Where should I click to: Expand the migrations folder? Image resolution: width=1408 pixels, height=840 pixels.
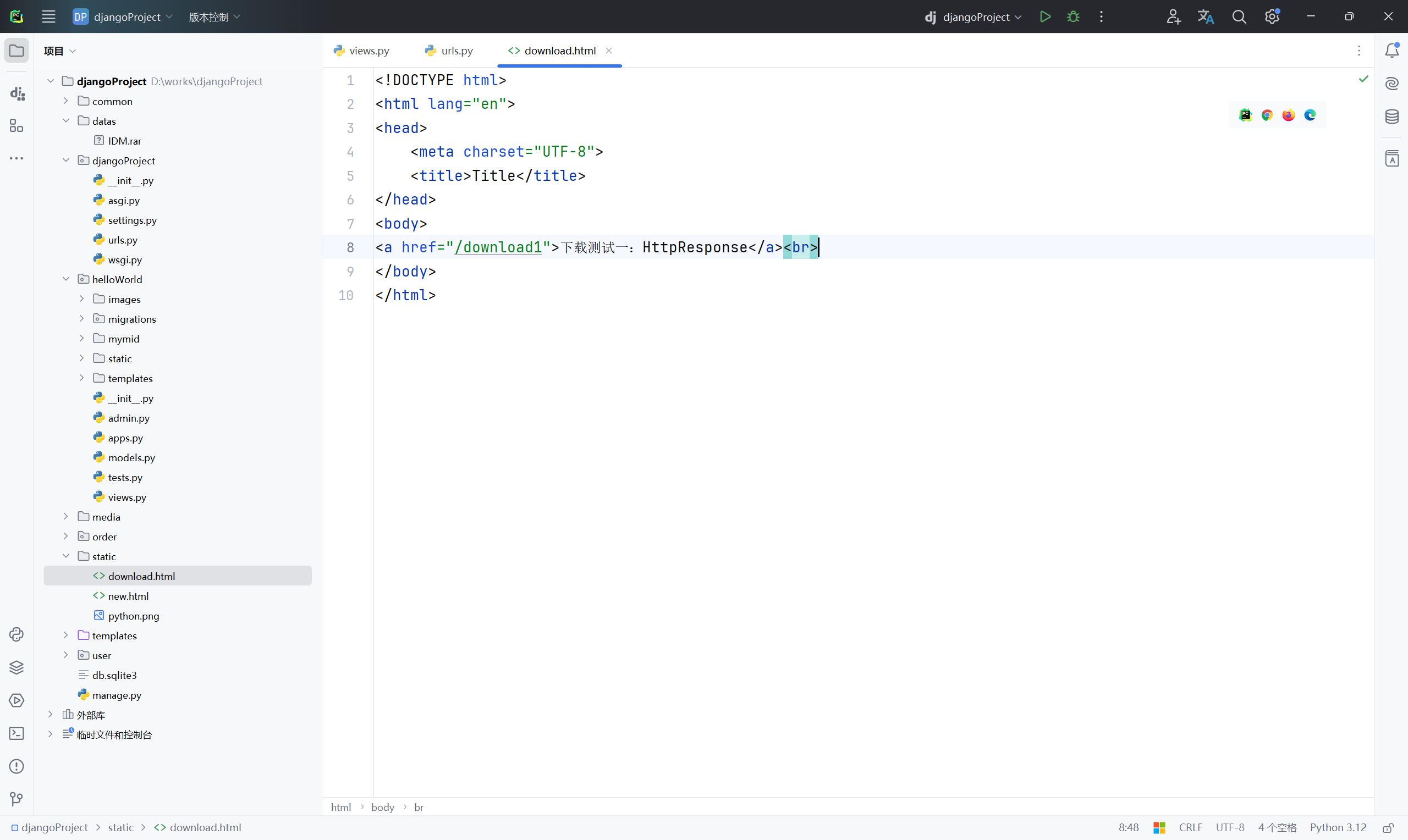coord(81,318)
